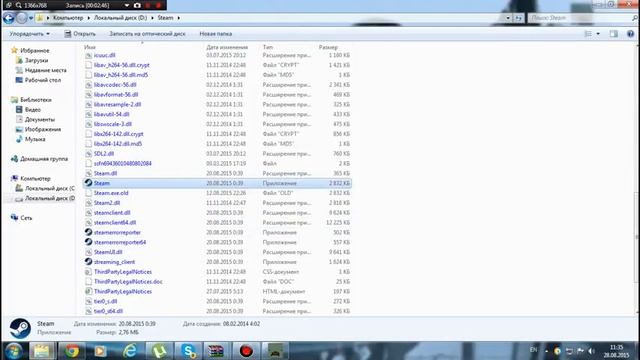Open the media player taskbar icon
The width and height of the screenshot is (640, 360).
pyautogui.click(x=100, y=351)
